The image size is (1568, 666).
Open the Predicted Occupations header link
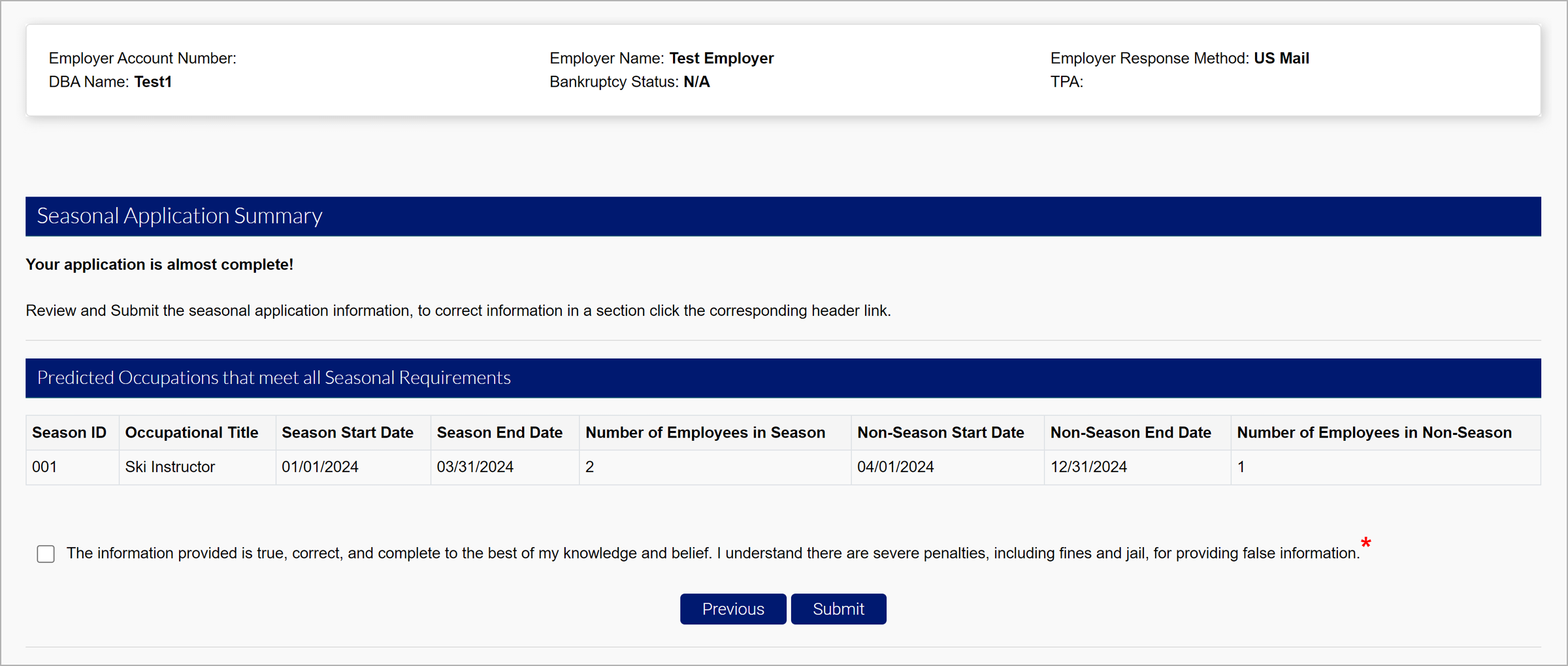click(274, 377)
